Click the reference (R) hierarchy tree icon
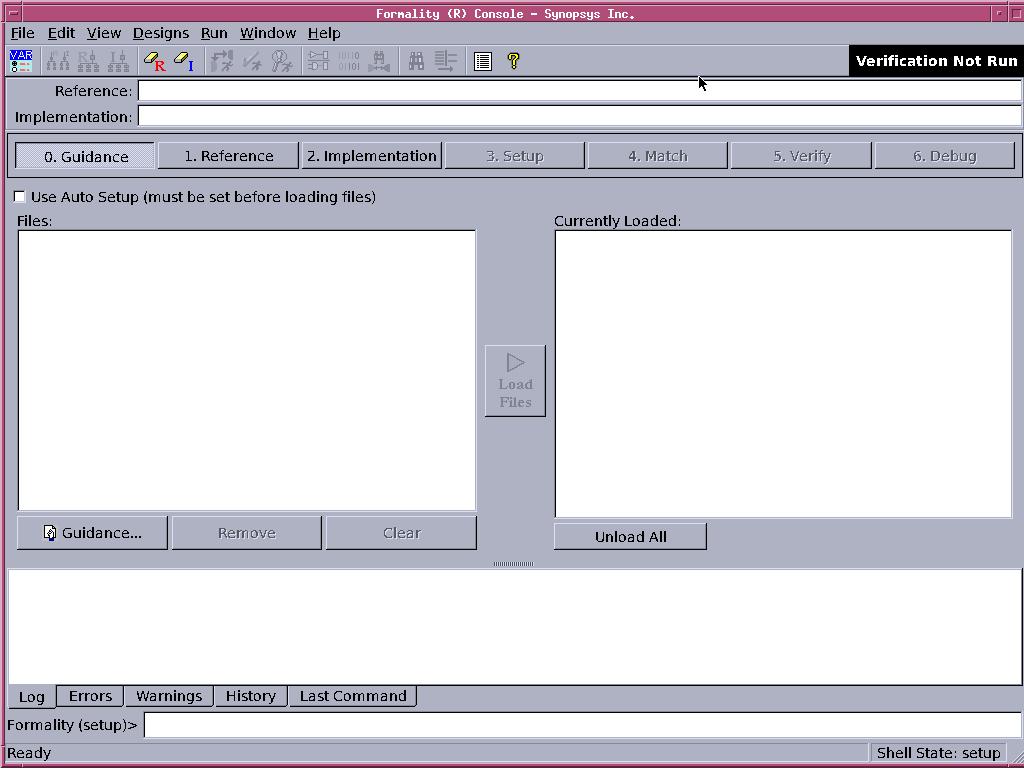The width and height of the screenshot is (1024, 768). [x=88, y=61]
